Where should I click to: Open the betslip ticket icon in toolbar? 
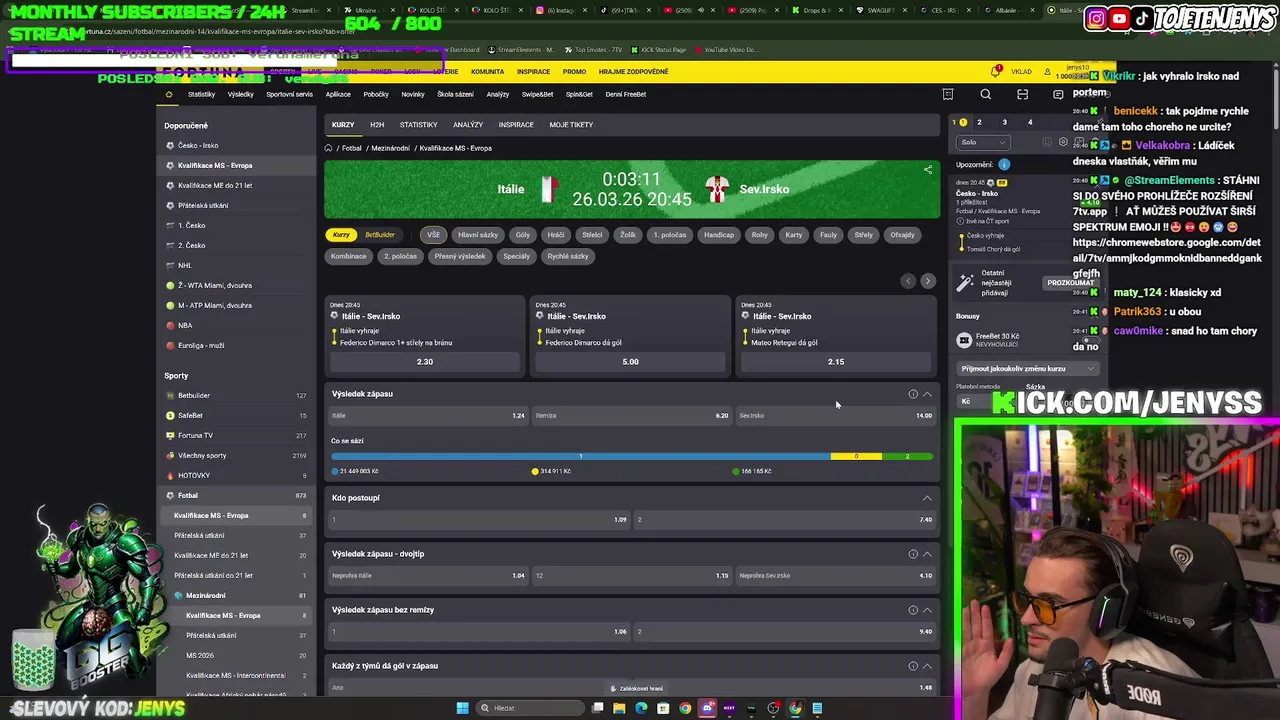[x=948, y=94]
